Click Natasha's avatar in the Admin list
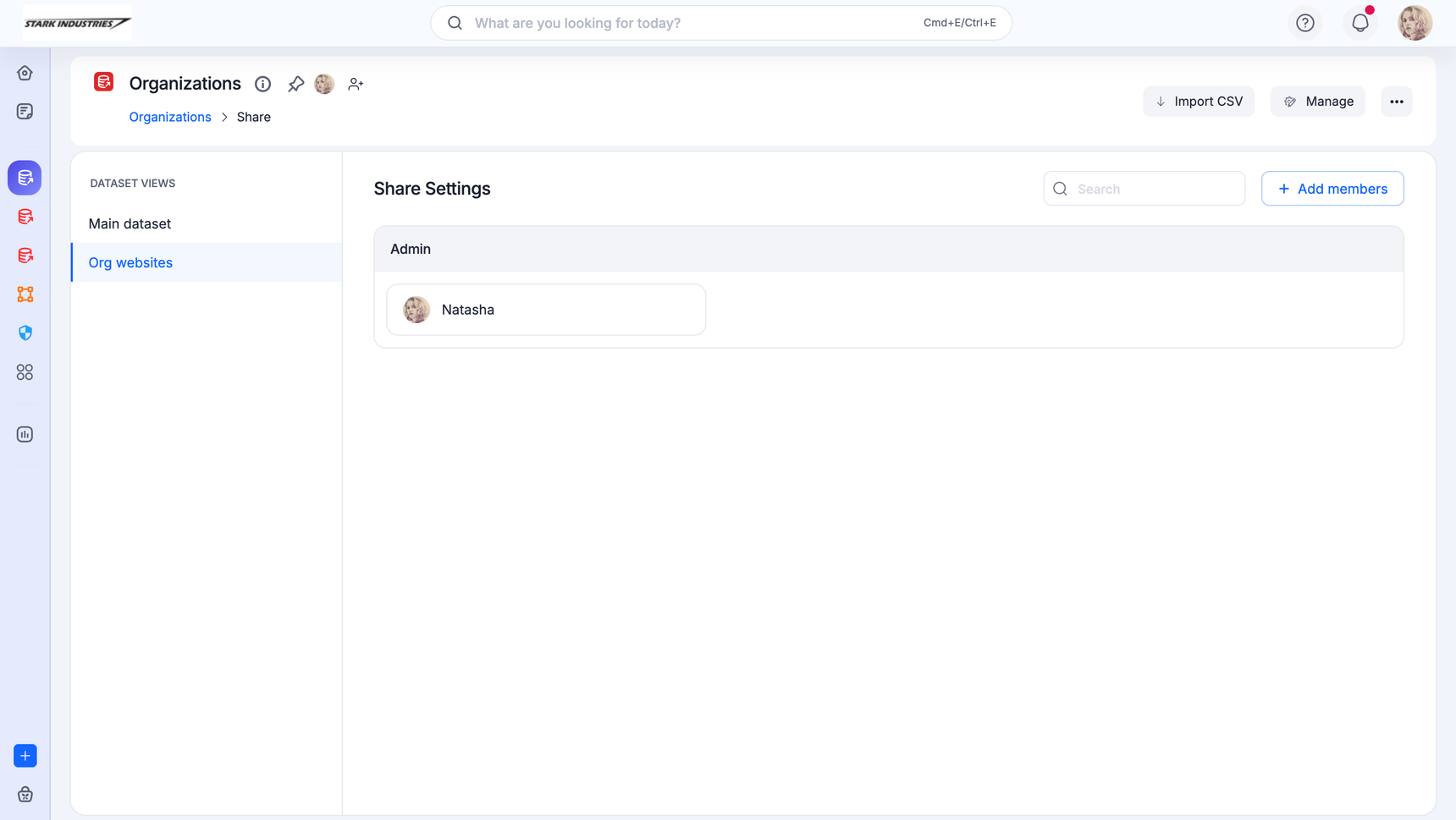Image resolution: width=1456 pixels, height=820 pixels. pyautogui.click(x=416, y=310)
